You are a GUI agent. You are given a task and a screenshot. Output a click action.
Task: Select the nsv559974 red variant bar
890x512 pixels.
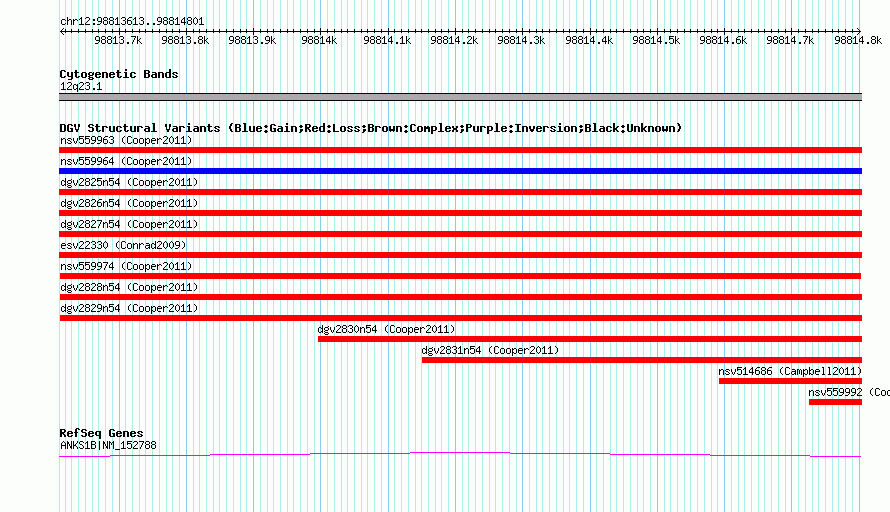click(460, 276)
